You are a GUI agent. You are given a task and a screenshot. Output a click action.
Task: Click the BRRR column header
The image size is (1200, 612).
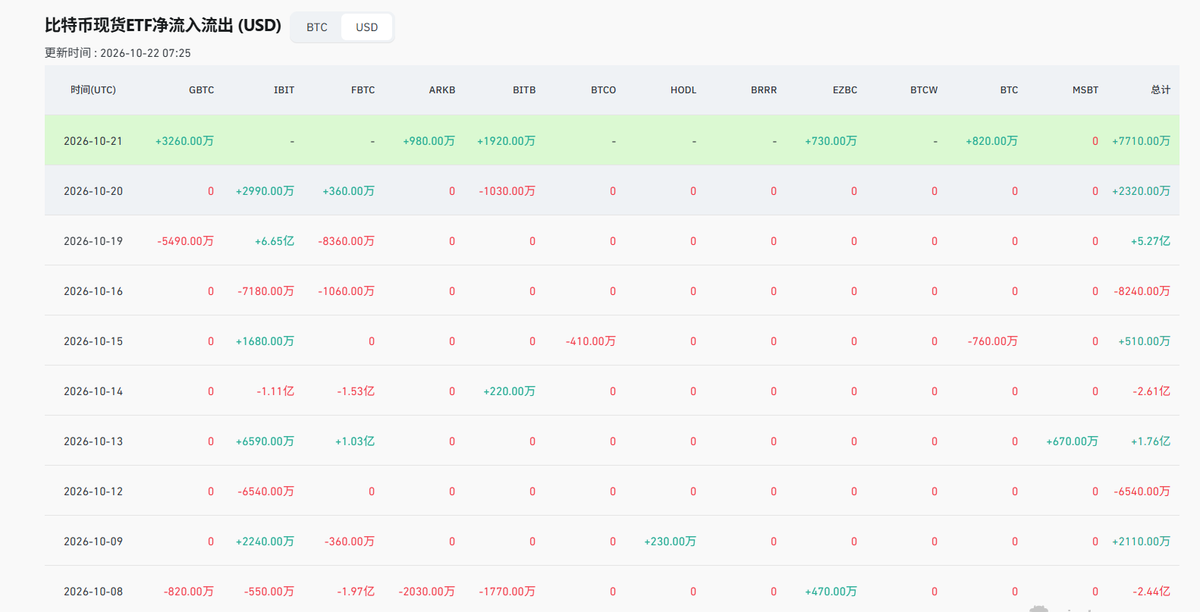(x=764, y=90)
